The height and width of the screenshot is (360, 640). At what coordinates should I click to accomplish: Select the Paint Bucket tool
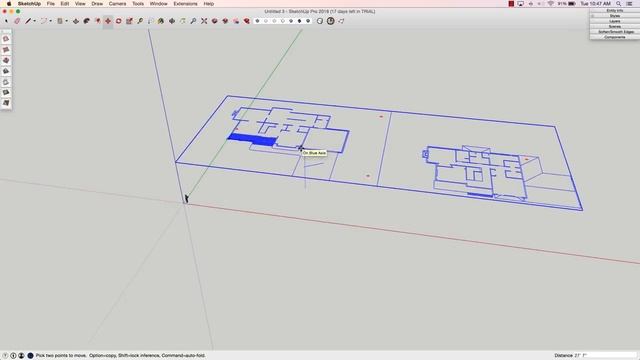point(161,21)
